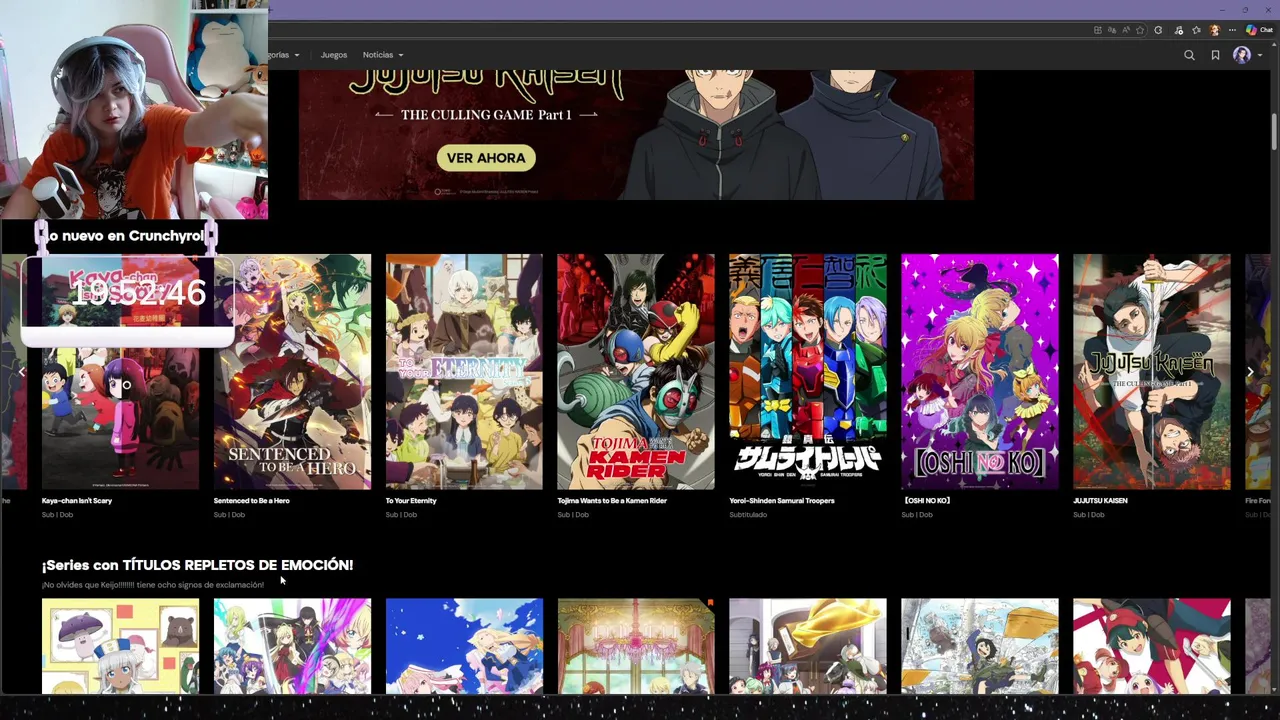1280x720 pixels.
Task: Expand the Categorías dropdown arrow
Action: point(297,55)
